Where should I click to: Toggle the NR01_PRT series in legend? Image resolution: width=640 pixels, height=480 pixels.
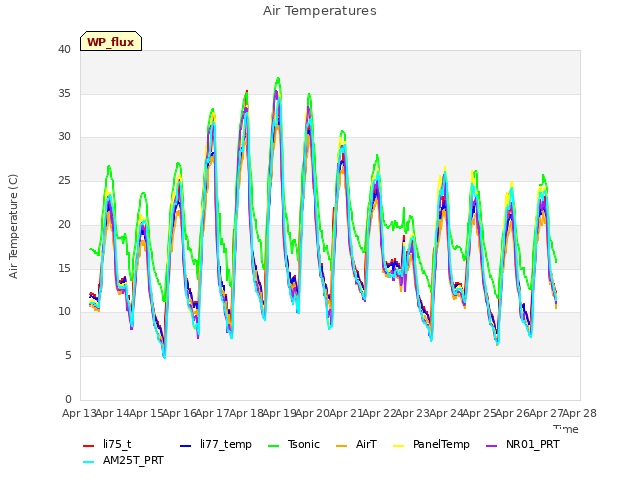click(x=523, y=444)
